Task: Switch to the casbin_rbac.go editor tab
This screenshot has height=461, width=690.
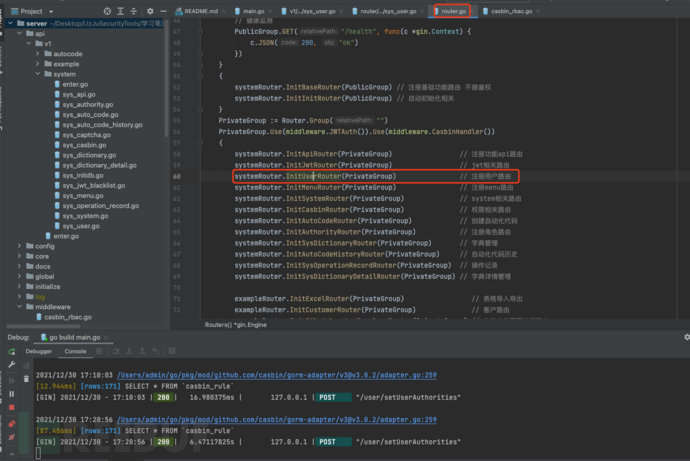Action: (511, 10)
